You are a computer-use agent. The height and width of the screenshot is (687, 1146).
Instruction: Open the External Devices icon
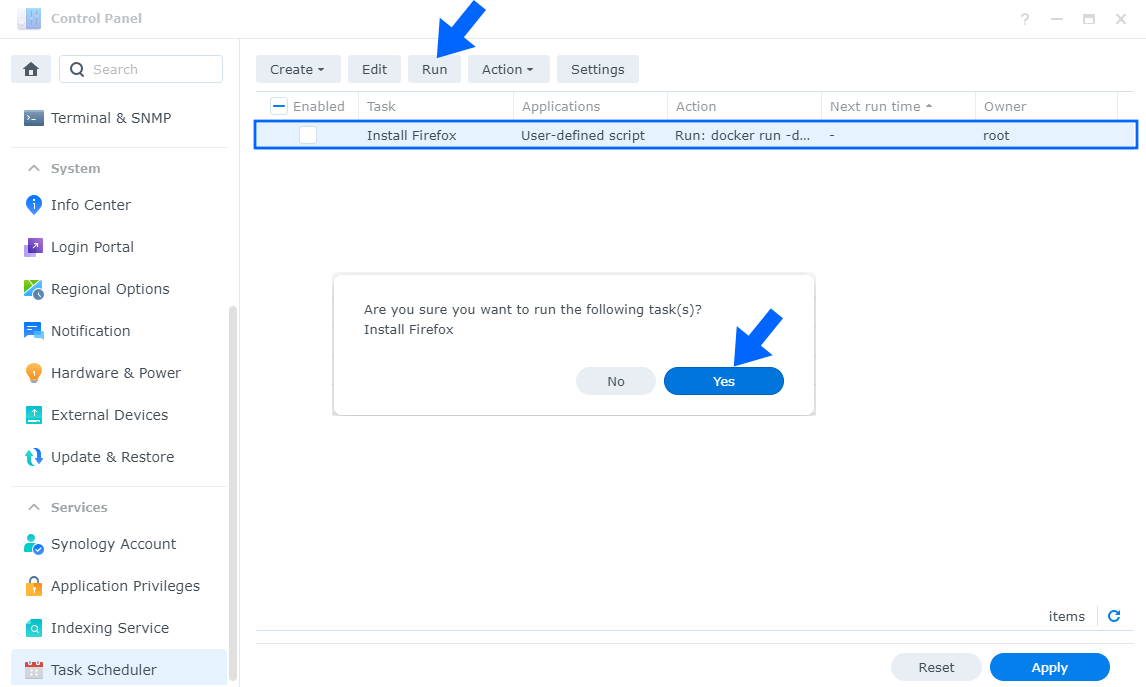34,415
